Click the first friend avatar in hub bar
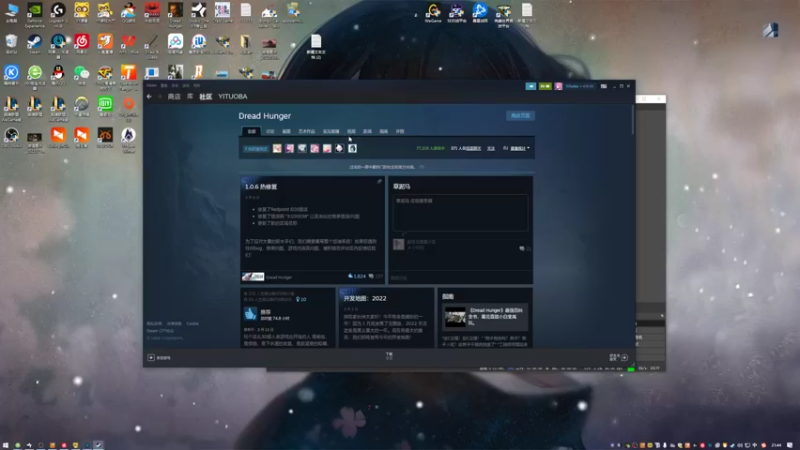 pos(277,148)
